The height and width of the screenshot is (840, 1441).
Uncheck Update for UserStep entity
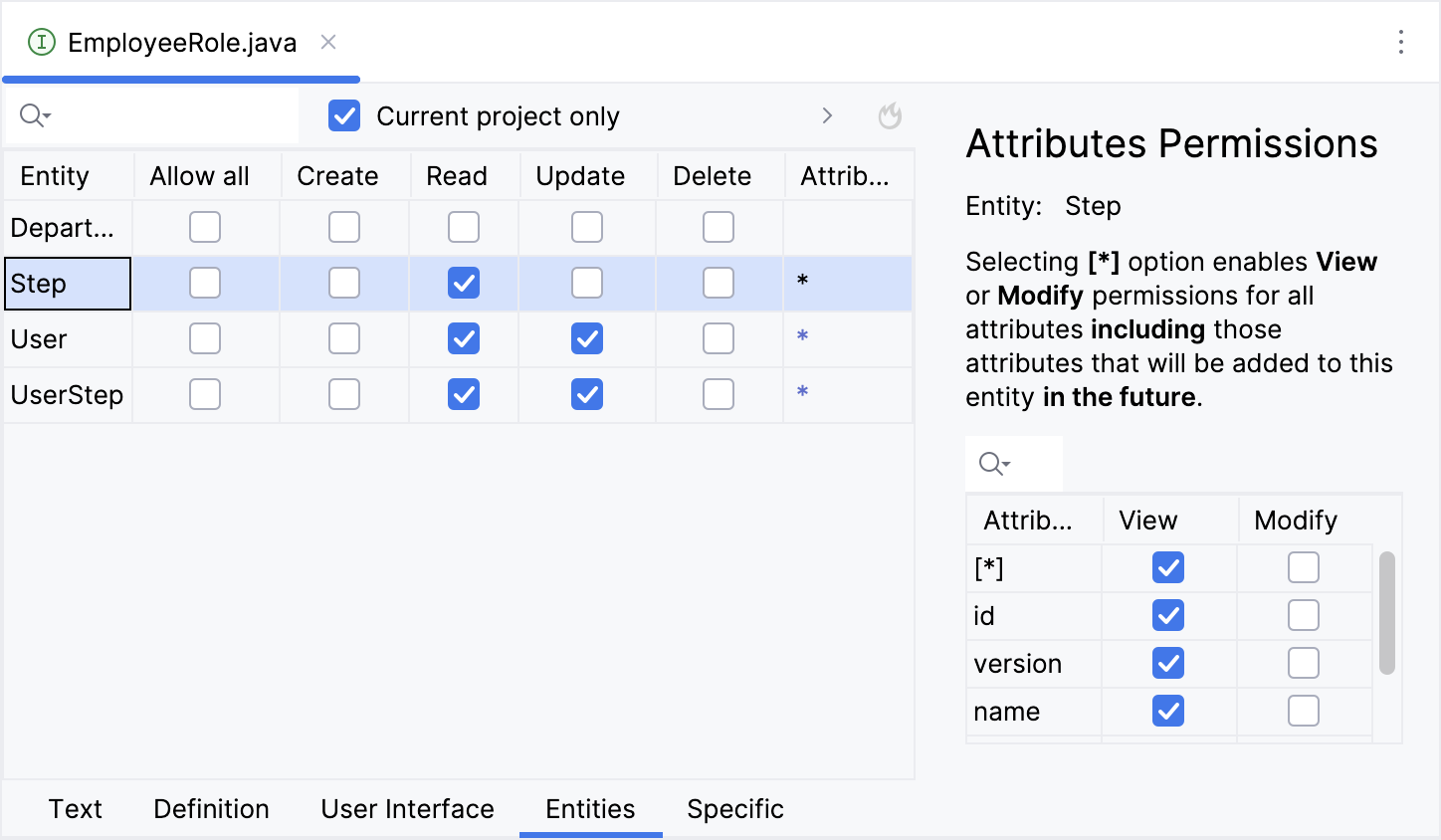click(587, 394)
